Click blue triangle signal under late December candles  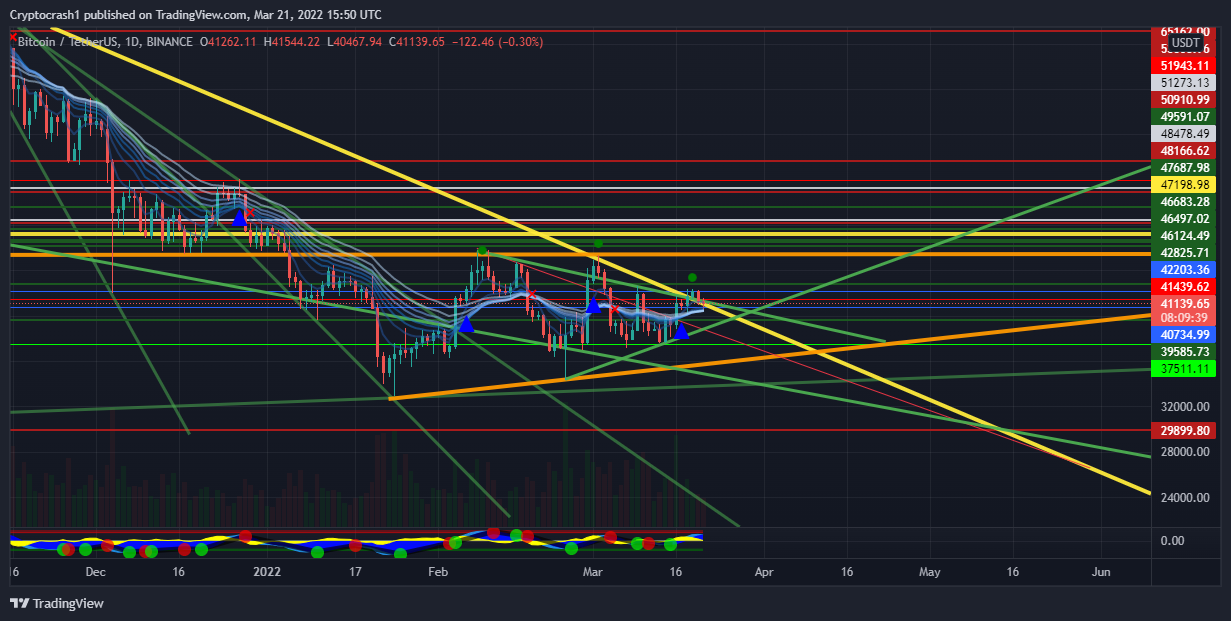pyautogui.click(x=239, y=216)
